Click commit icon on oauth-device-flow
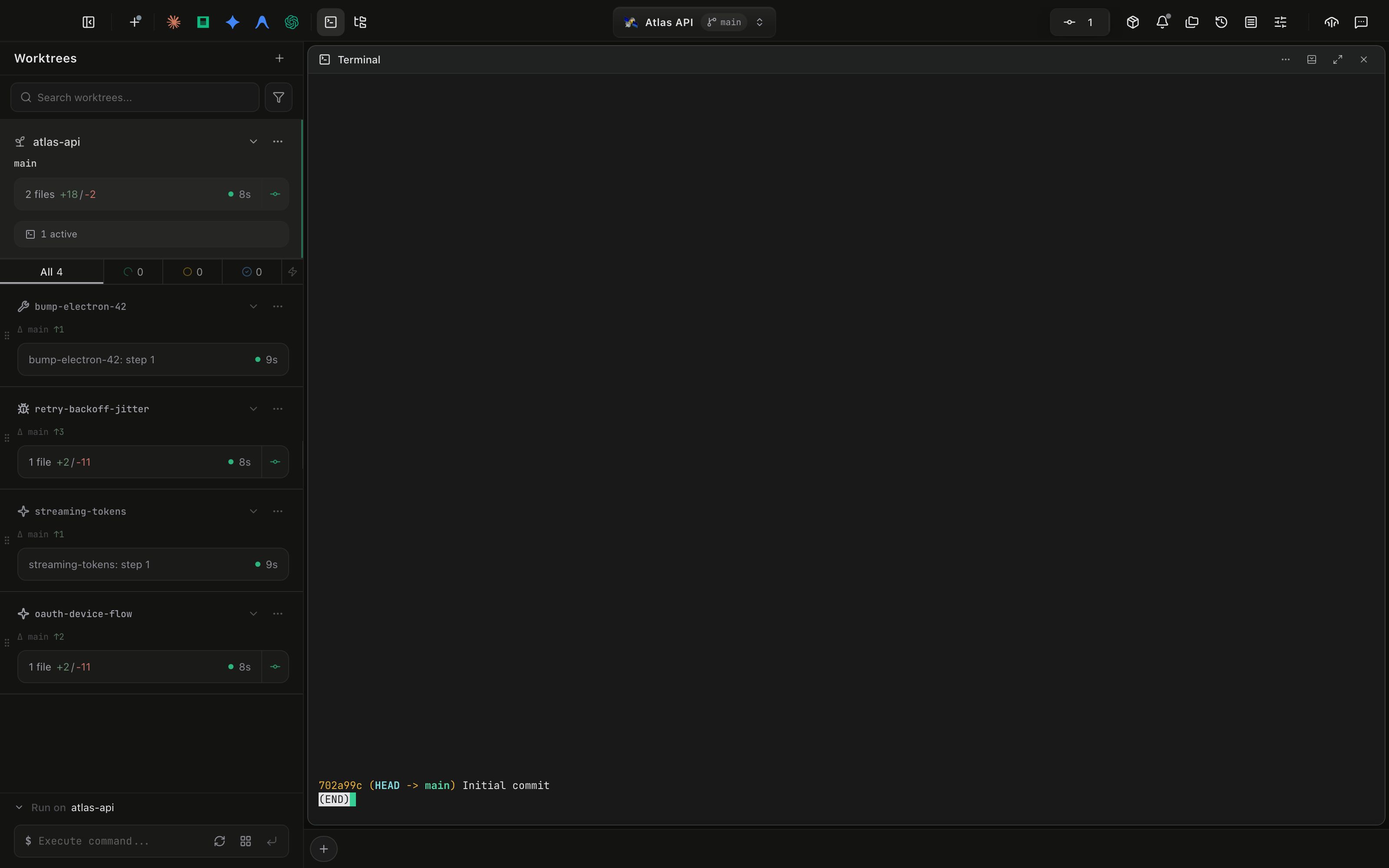1389x868 pixels. click(x=275, y=667)
